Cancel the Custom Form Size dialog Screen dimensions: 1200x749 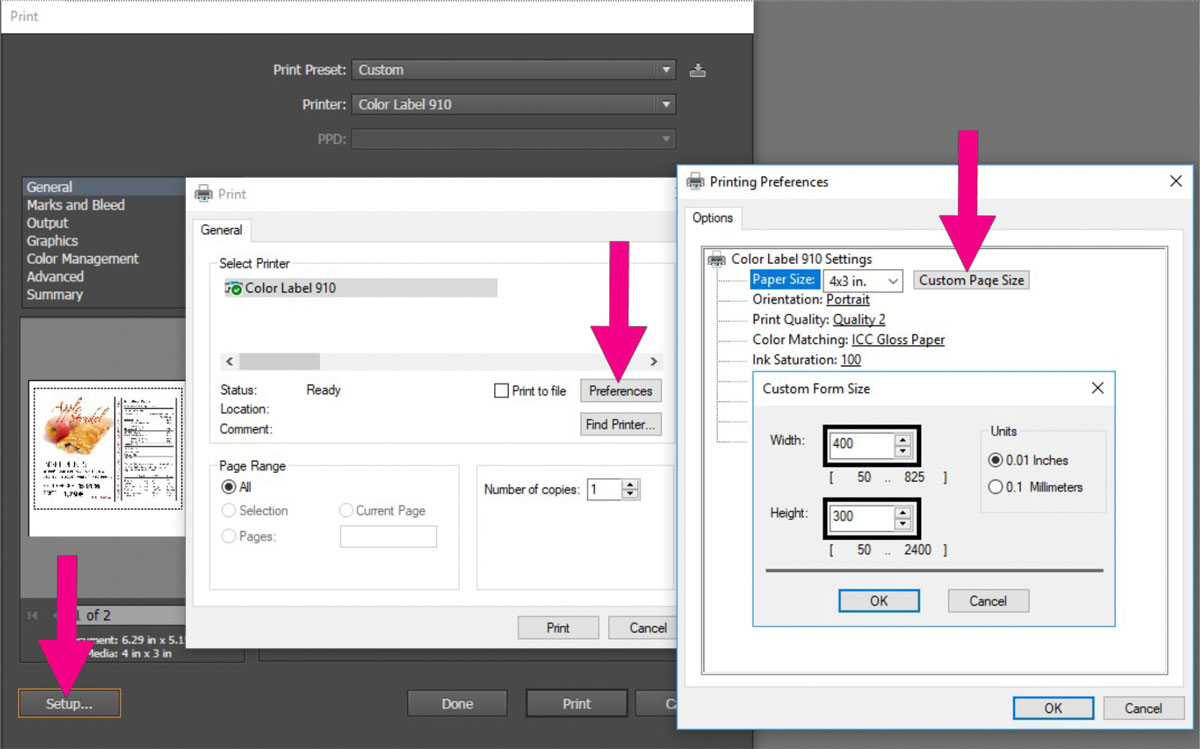[x=988, y=601]
